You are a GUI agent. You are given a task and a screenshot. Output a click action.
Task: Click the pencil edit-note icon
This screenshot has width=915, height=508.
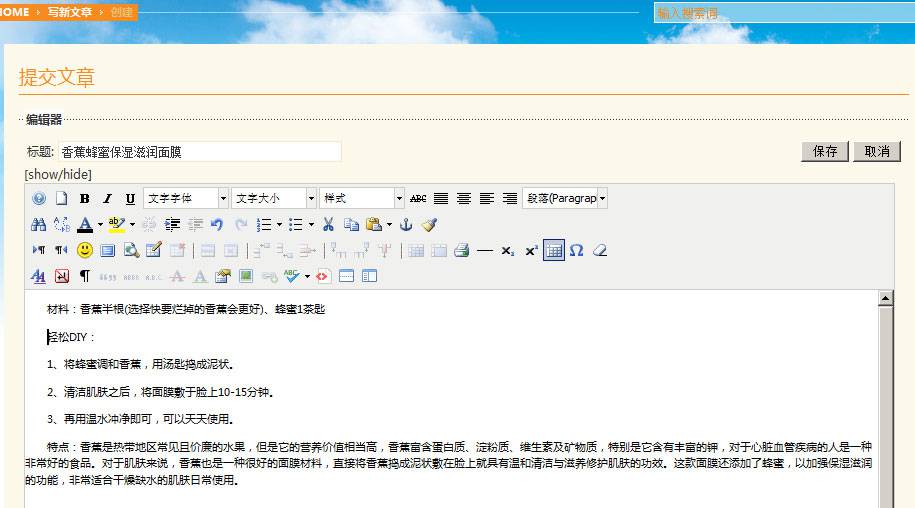click(154, 251)
